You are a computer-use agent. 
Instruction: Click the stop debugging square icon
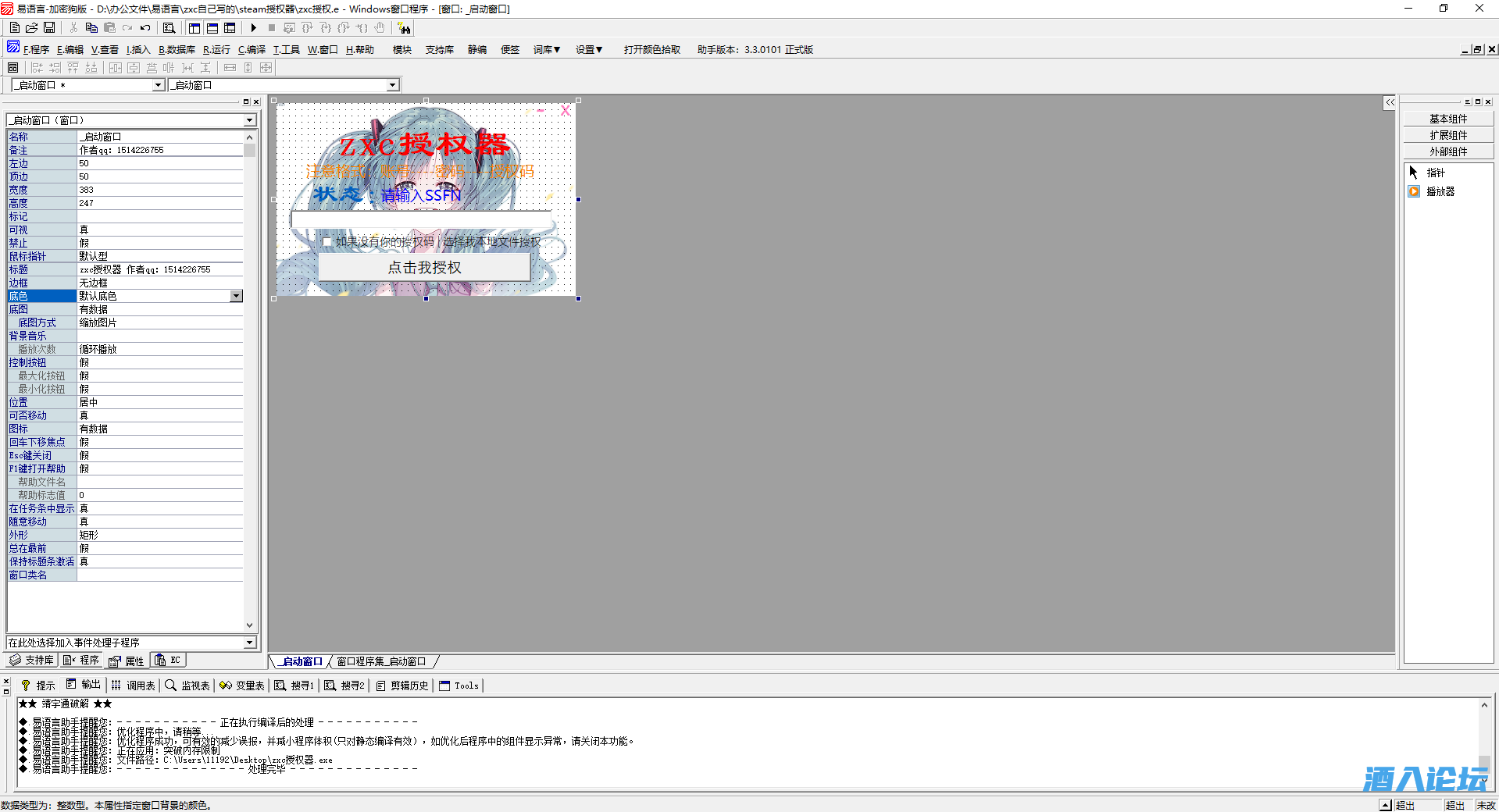pyautogui.click(x=271, y=27)
